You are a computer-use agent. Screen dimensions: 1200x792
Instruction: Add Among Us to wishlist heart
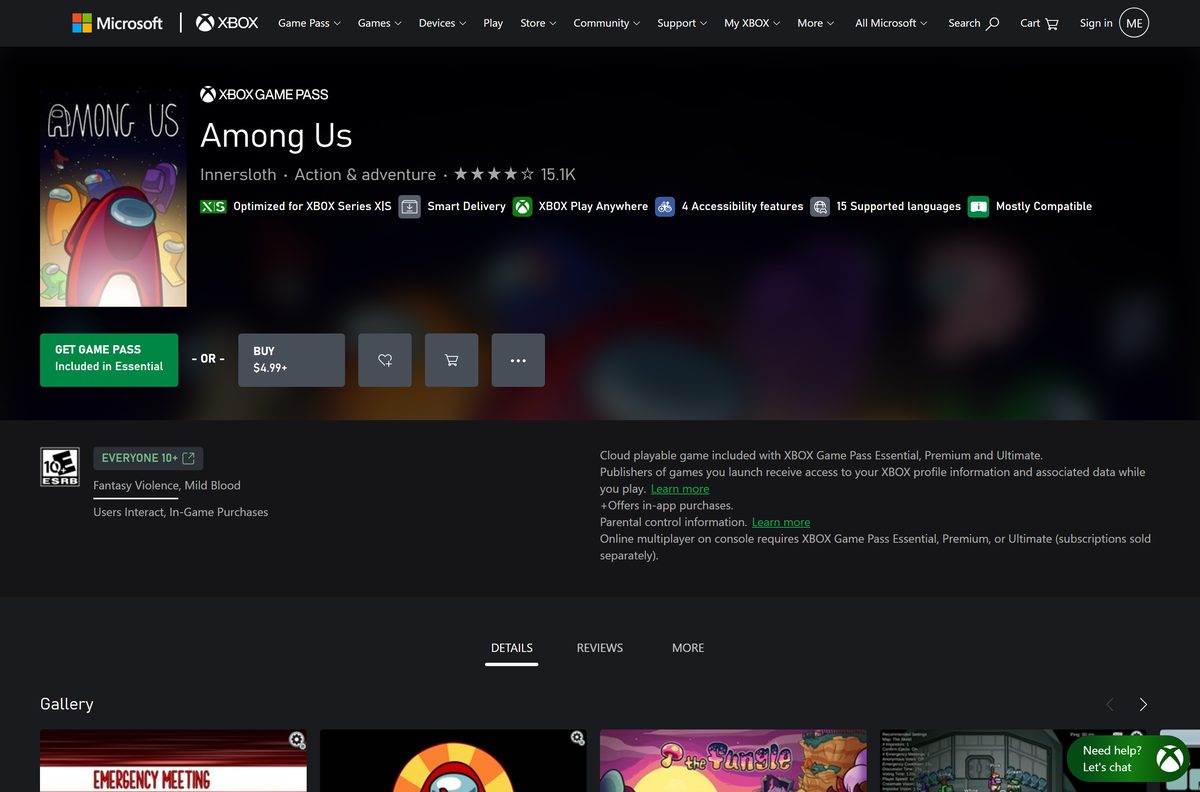coord(385,360)
